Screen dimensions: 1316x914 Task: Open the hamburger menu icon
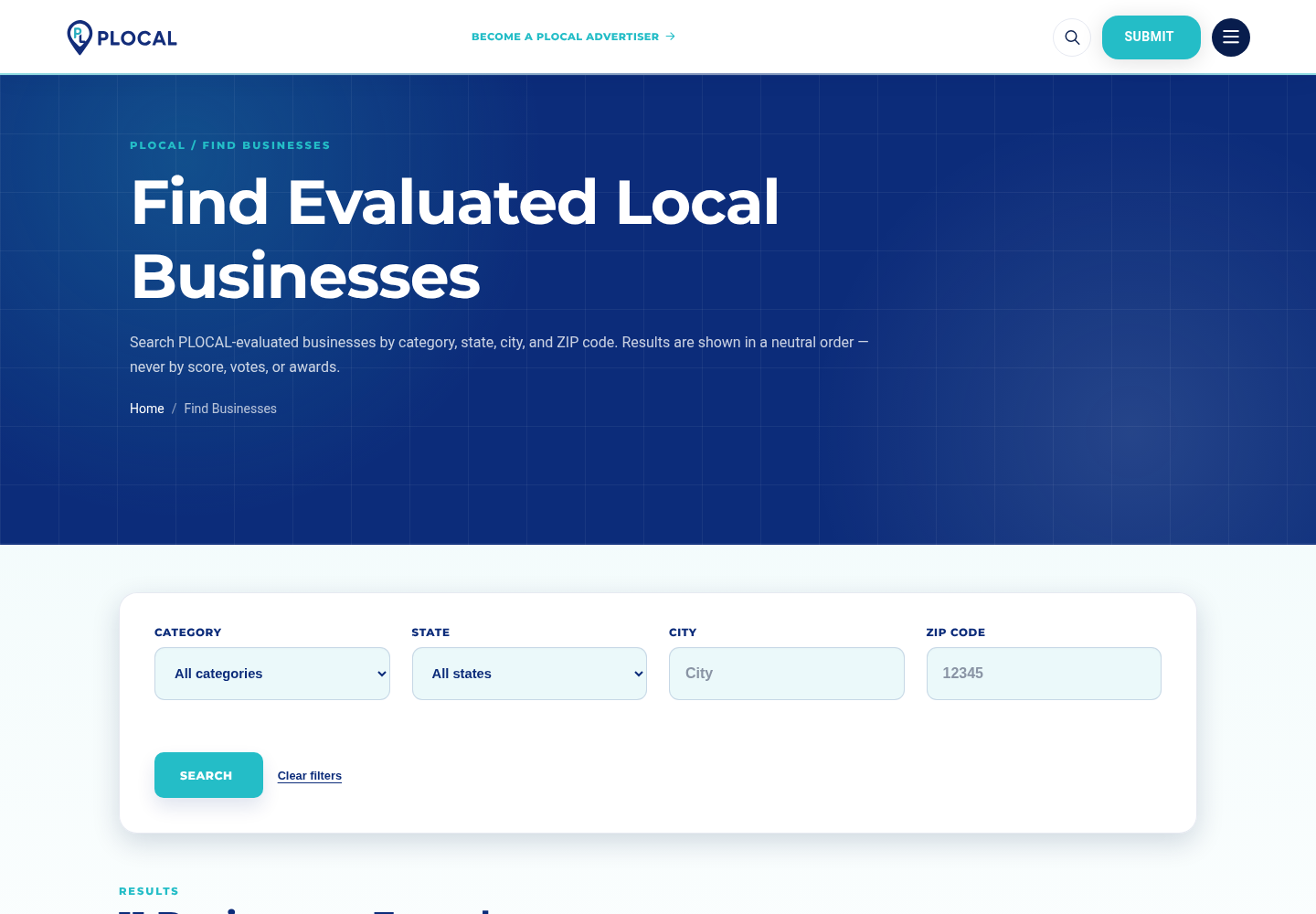click(x=1231, y=37)
